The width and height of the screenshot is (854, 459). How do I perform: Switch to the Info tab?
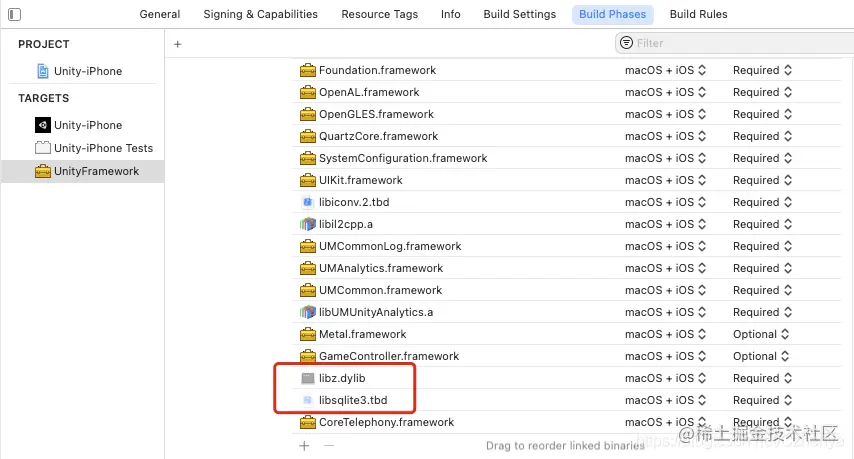[x=450, y=14]
